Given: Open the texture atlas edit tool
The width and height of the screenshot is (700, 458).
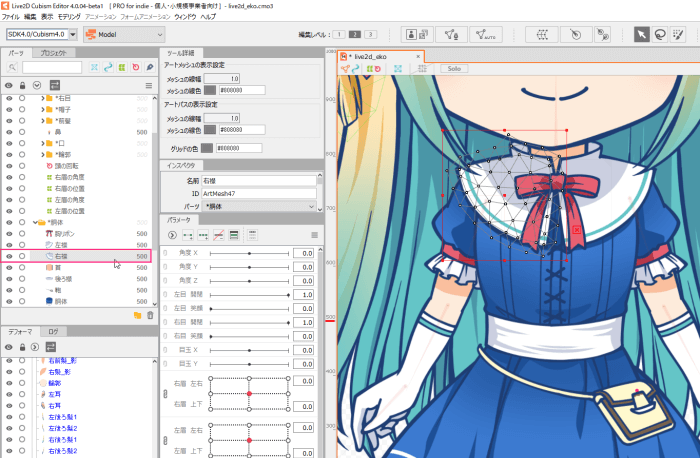Looking at the screenshot, I should 417,34.
